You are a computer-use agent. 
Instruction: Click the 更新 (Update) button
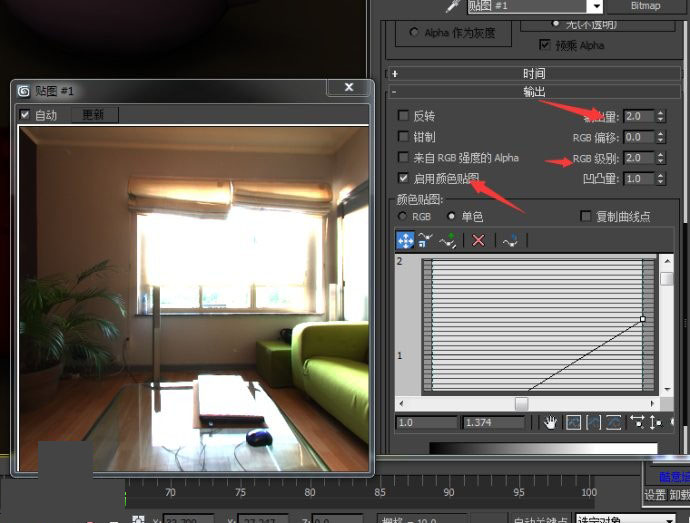(x=94, y=115)
